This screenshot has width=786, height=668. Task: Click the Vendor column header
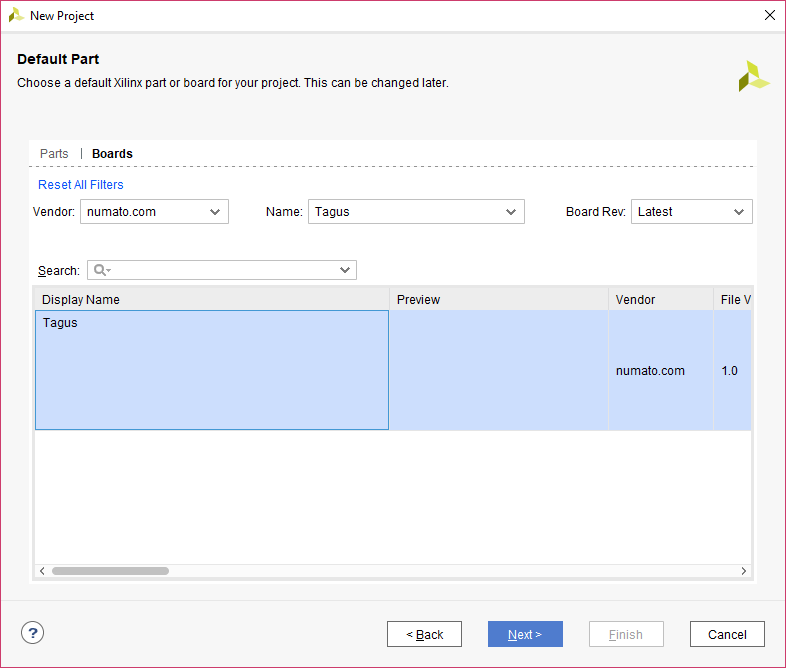click(660, 300)
